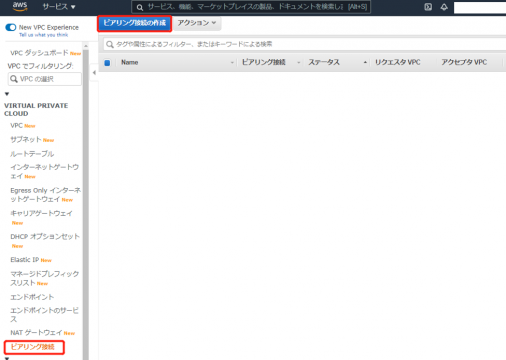This screenshot has height=360, width=506.
Task: Open ピアリング接続 column dropdown arrow
Action: coord(298,63)
